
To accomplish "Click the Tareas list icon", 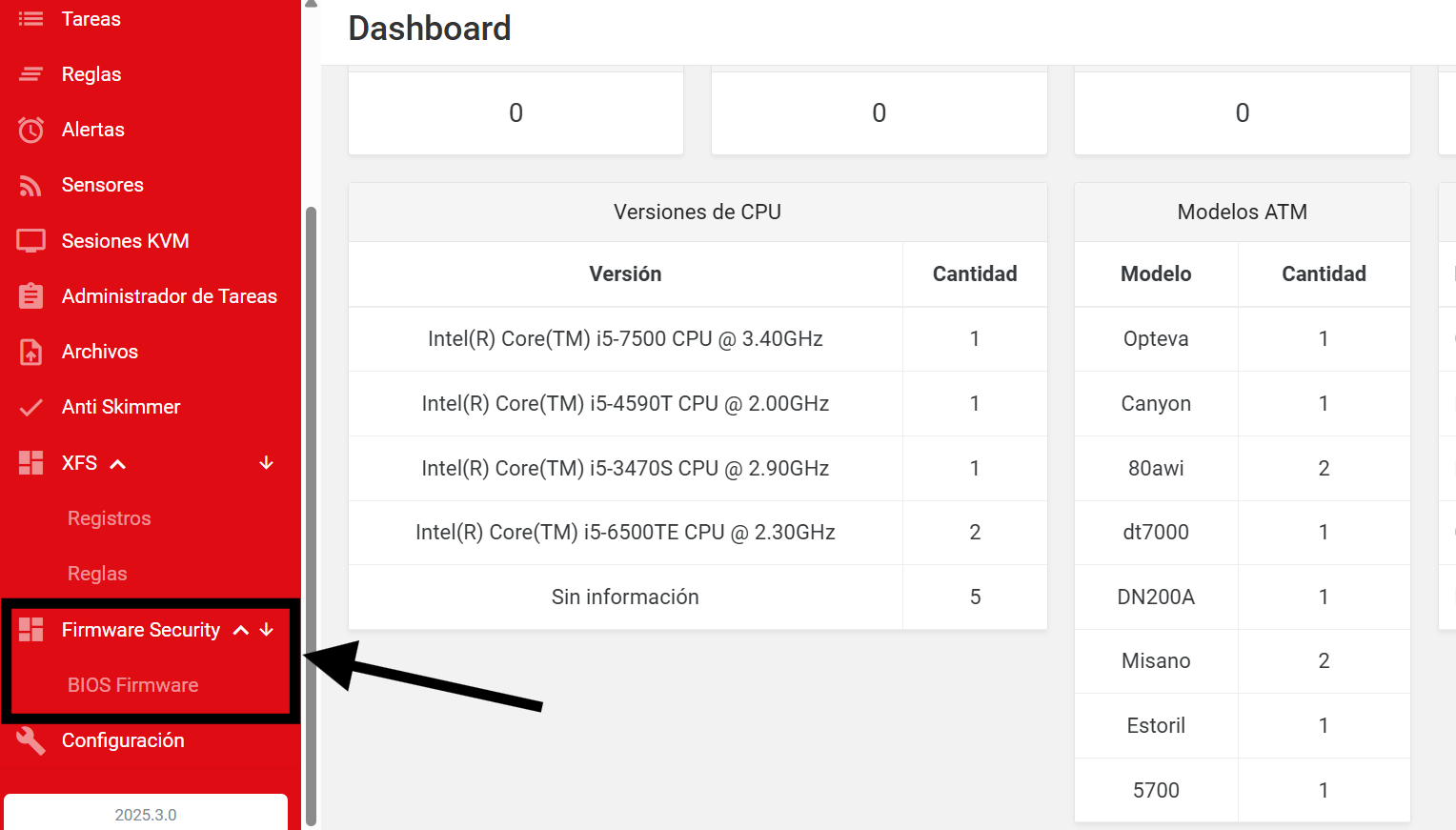I will tap(30, 19).
